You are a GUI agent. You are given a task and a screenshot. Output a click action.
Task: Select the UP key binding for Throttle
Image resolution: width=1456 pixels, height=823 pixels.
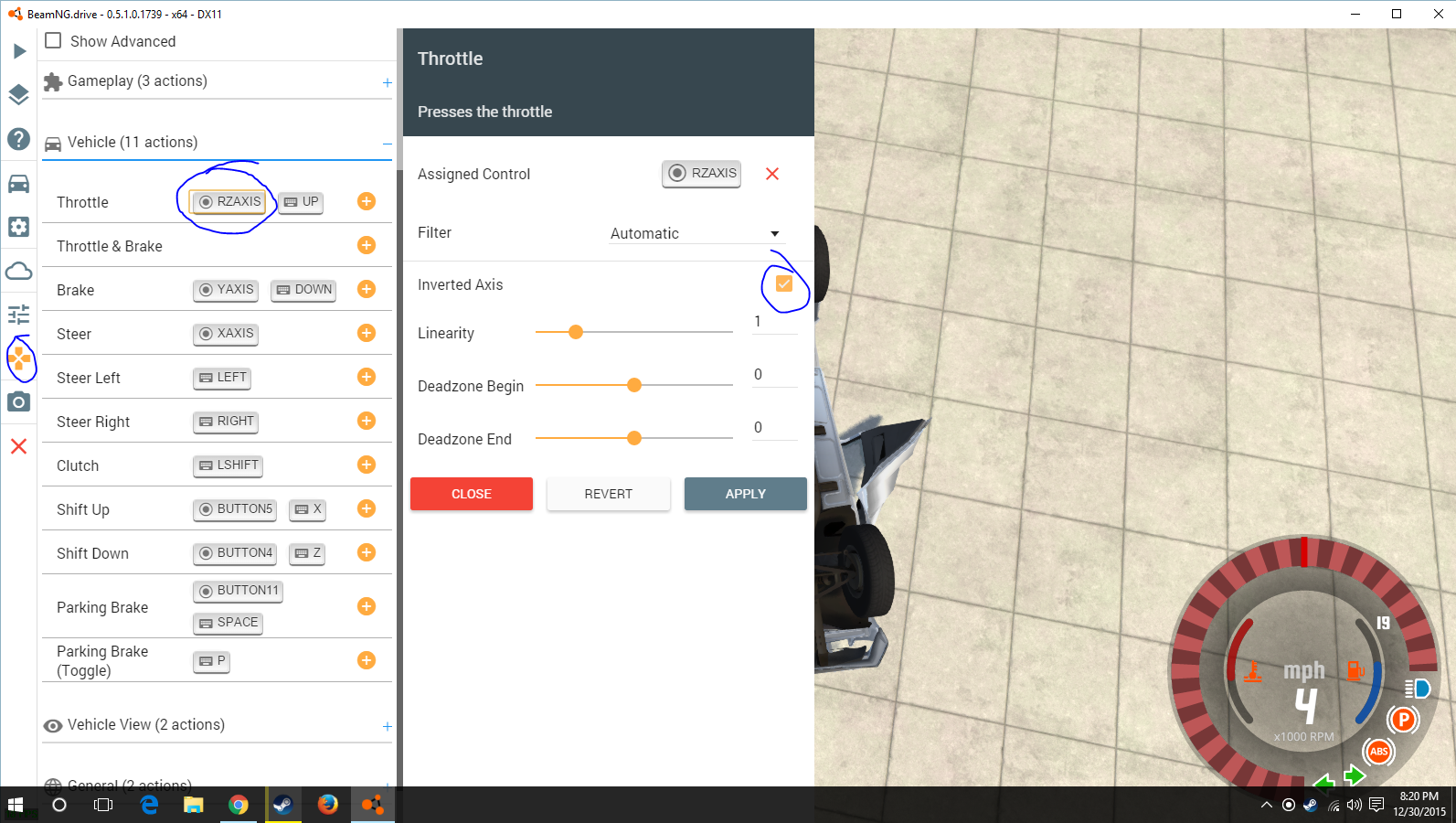301,202
